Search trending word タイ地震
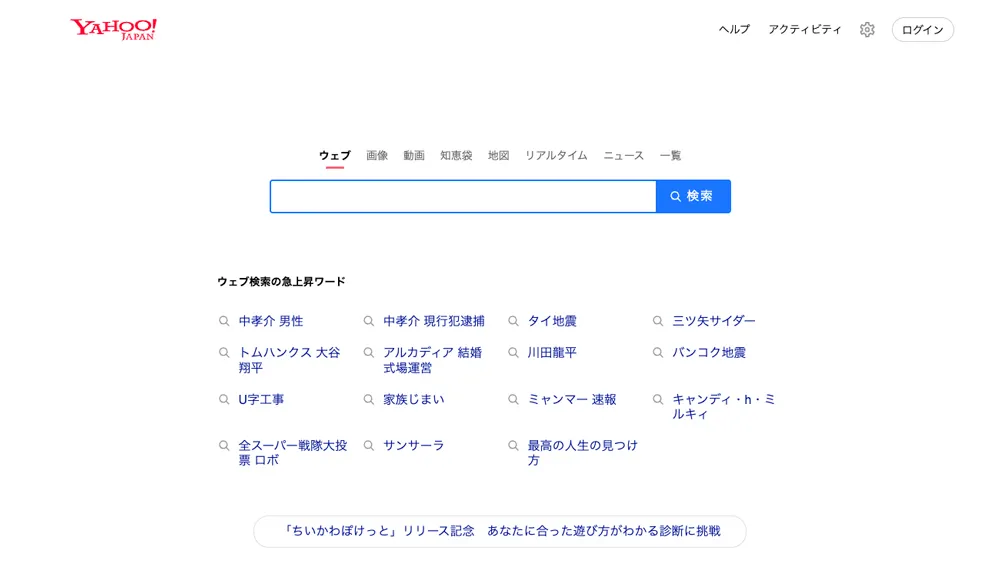The width and height of the screenshot is (1000, 562). pos(552,321)
